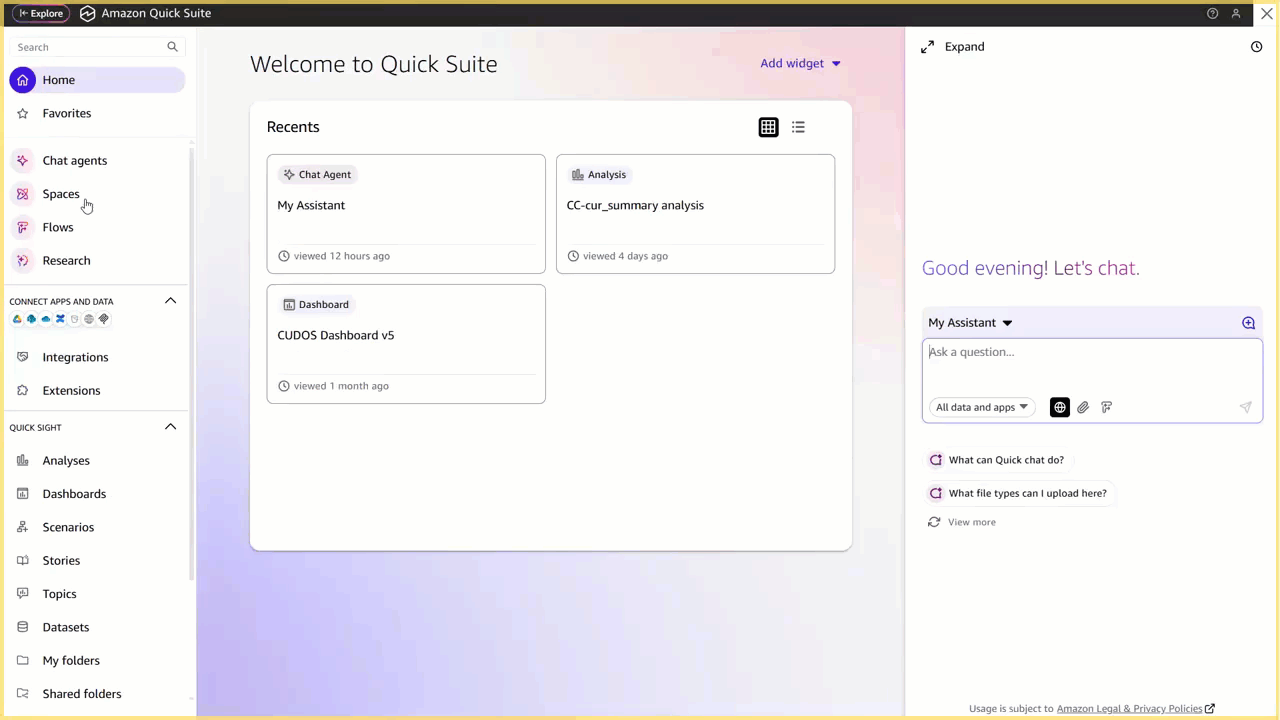Open the Quick chat settings clock icon

click(x=1256, y=46)
